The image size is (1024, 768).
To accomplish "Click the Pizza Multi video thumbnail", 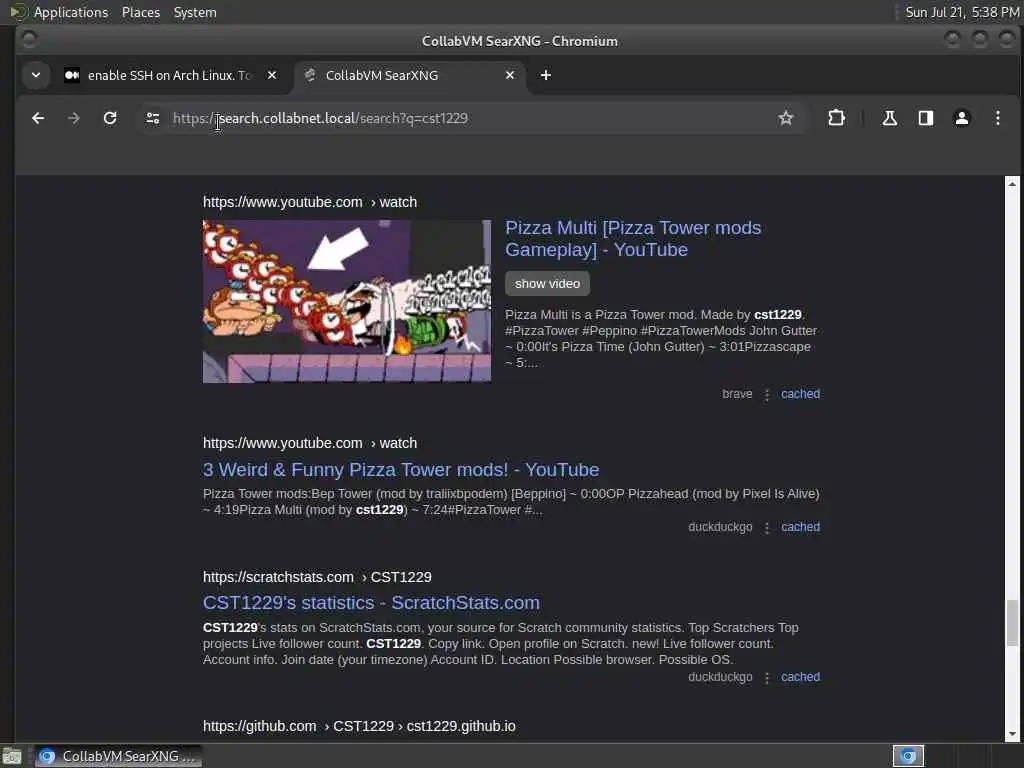I will click(347, 301).
